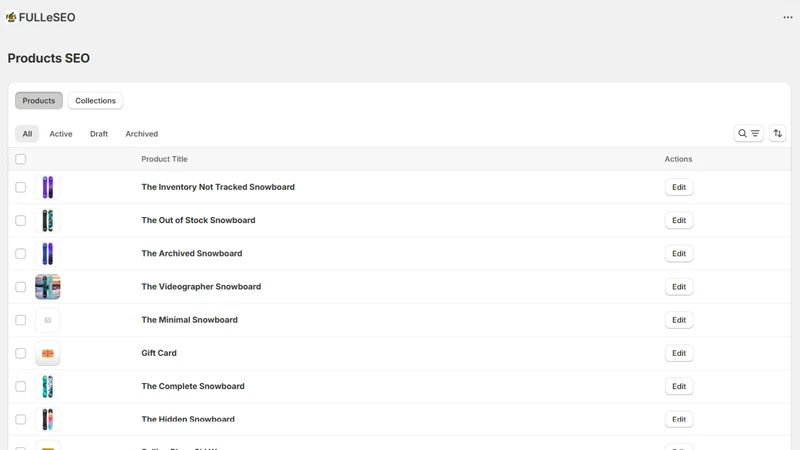Viewport: 800px width, 450px height.
Task: Edit The Archived Snowboard
Action: click(x=679, y=254)
